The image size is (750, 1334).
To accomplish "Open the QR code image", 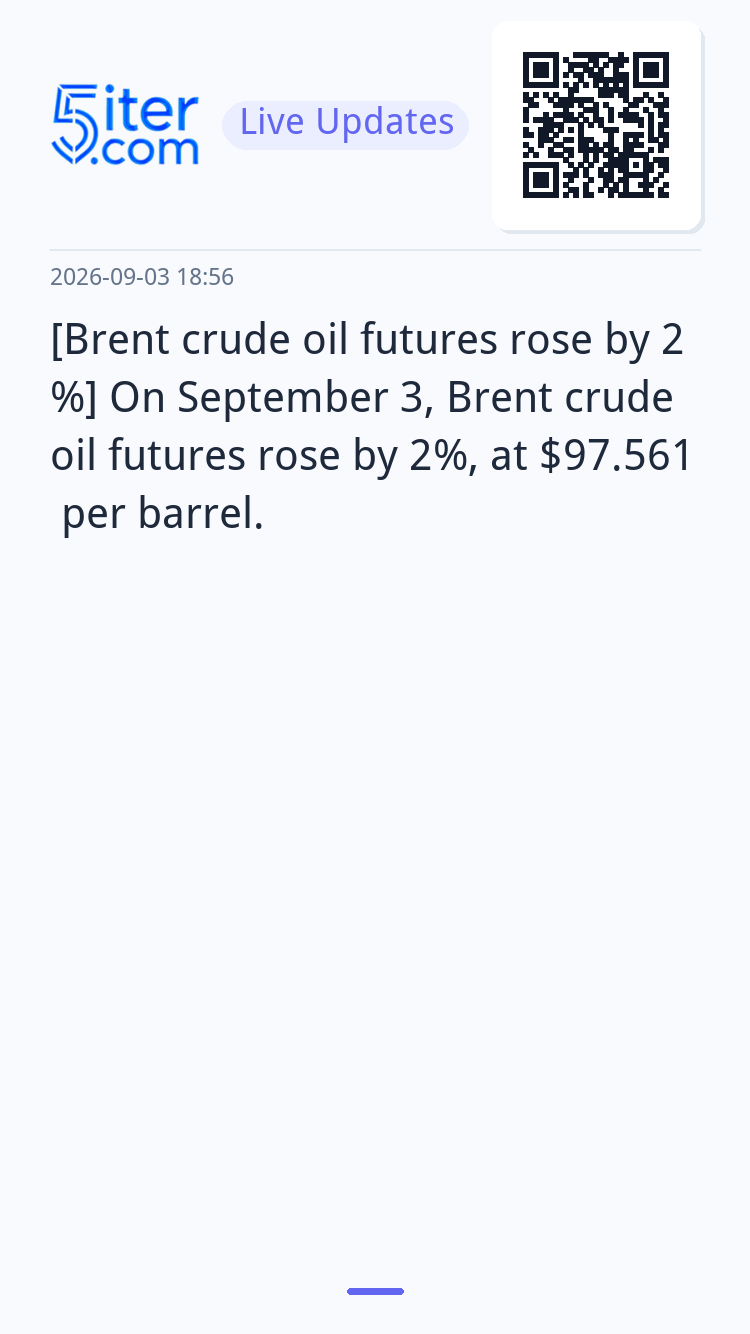I will [x=596, y=125].
